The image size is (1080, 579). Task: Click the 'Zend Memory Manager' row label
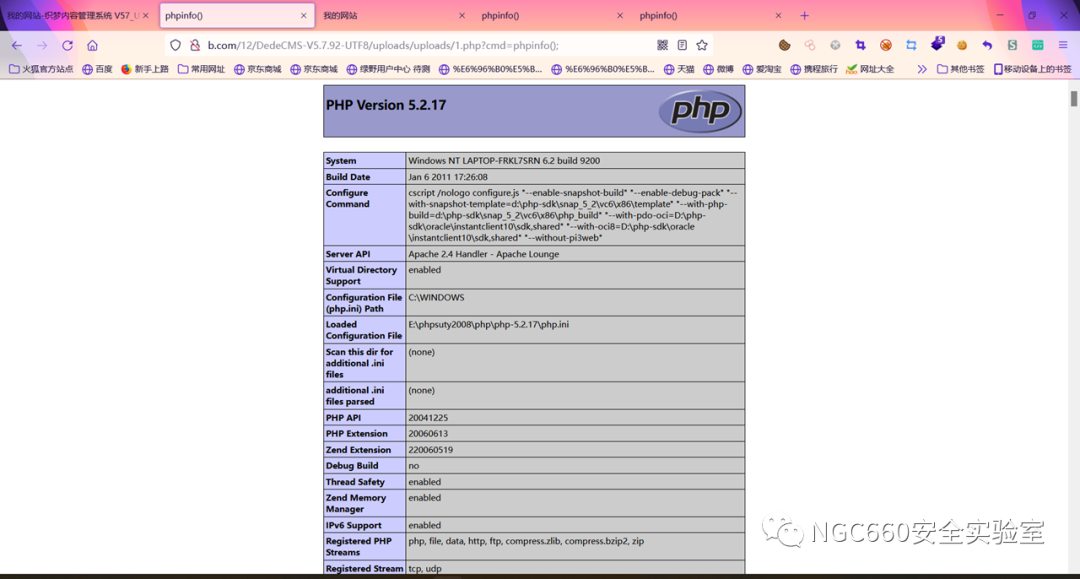click(356, 503)
